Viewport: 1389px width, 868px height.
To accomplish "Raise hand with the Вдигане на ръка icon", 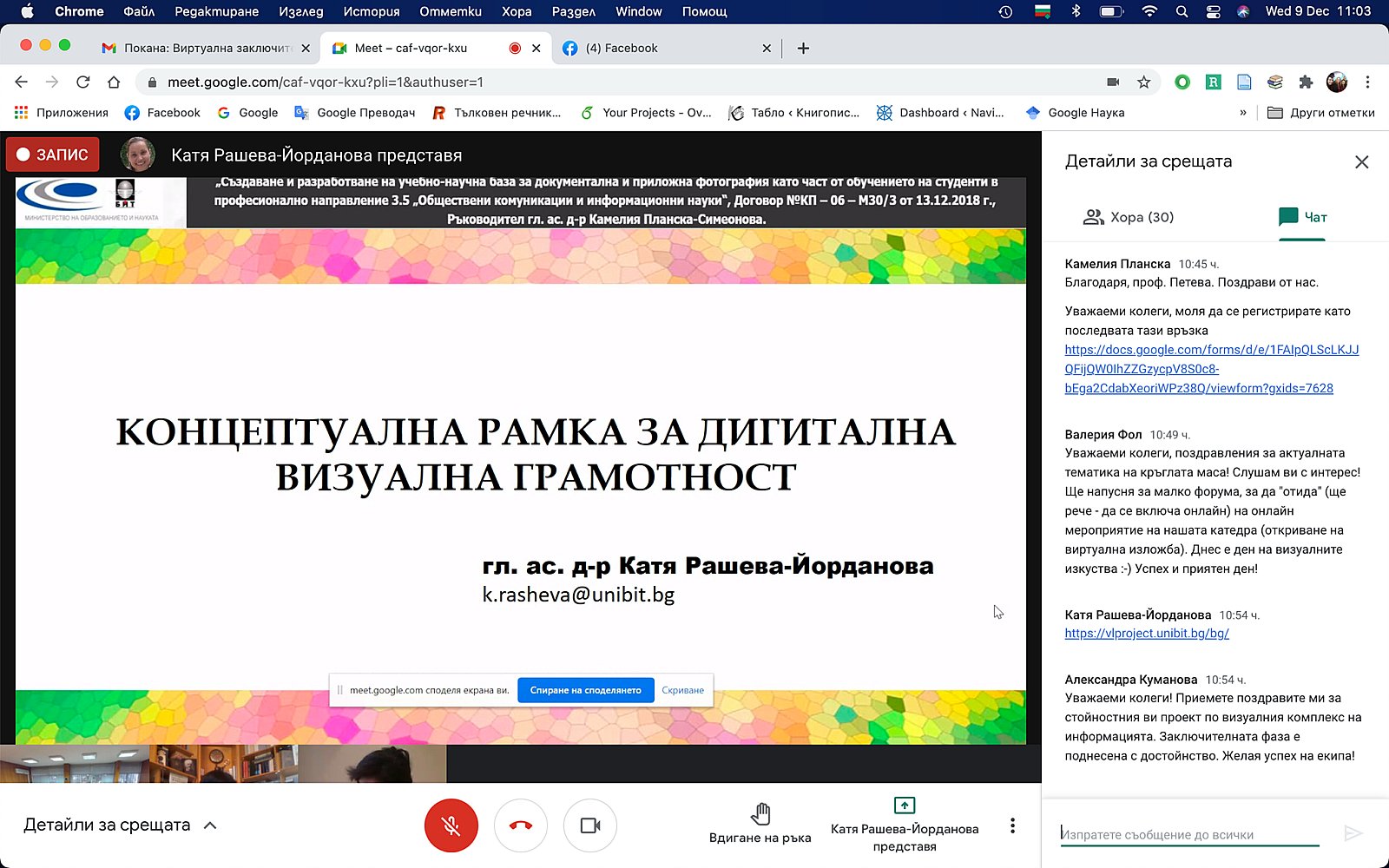I will 760,814.
